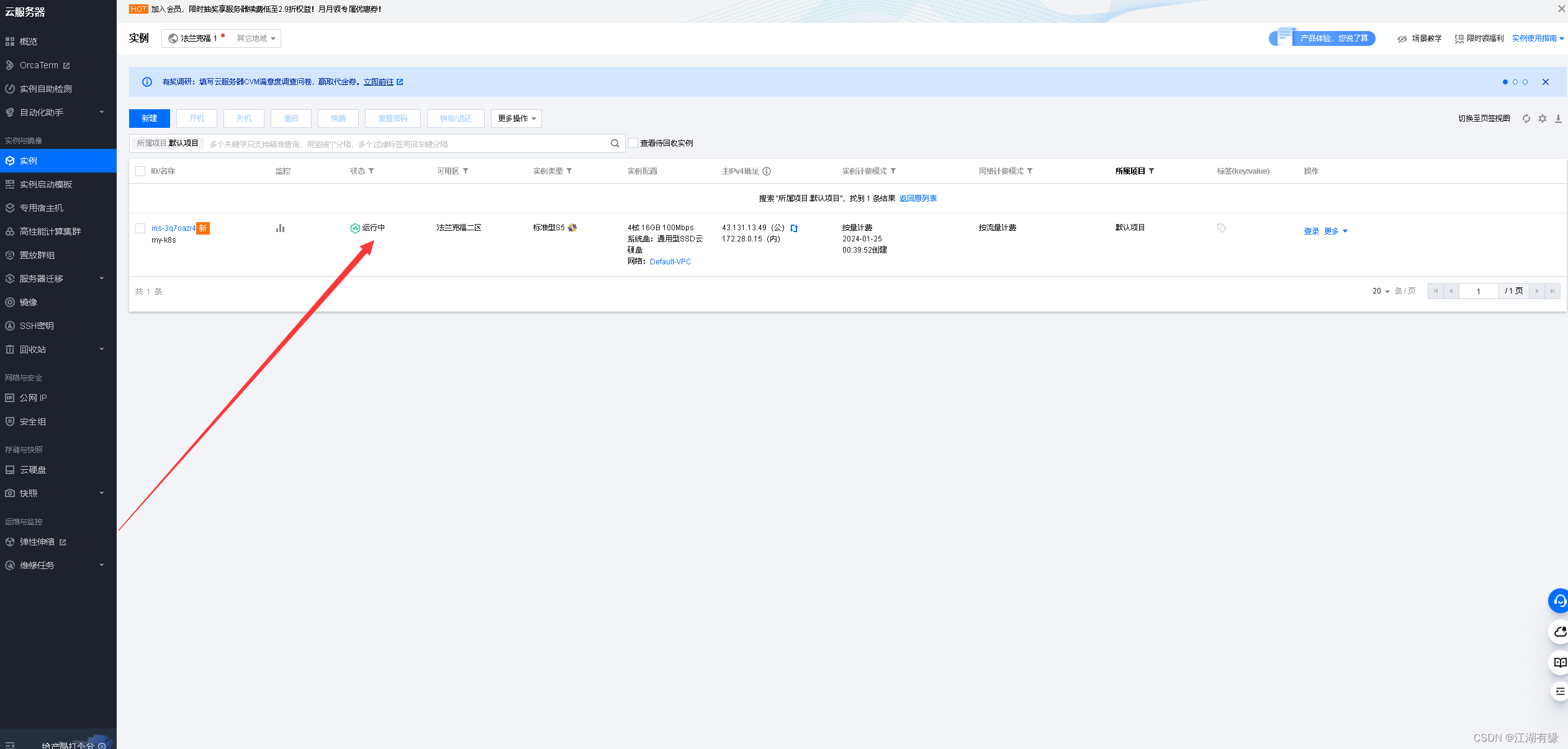This screenshot has width=1568, height=749.
Task: Open the 更多操作 dropdown
Action: [516, 119]
